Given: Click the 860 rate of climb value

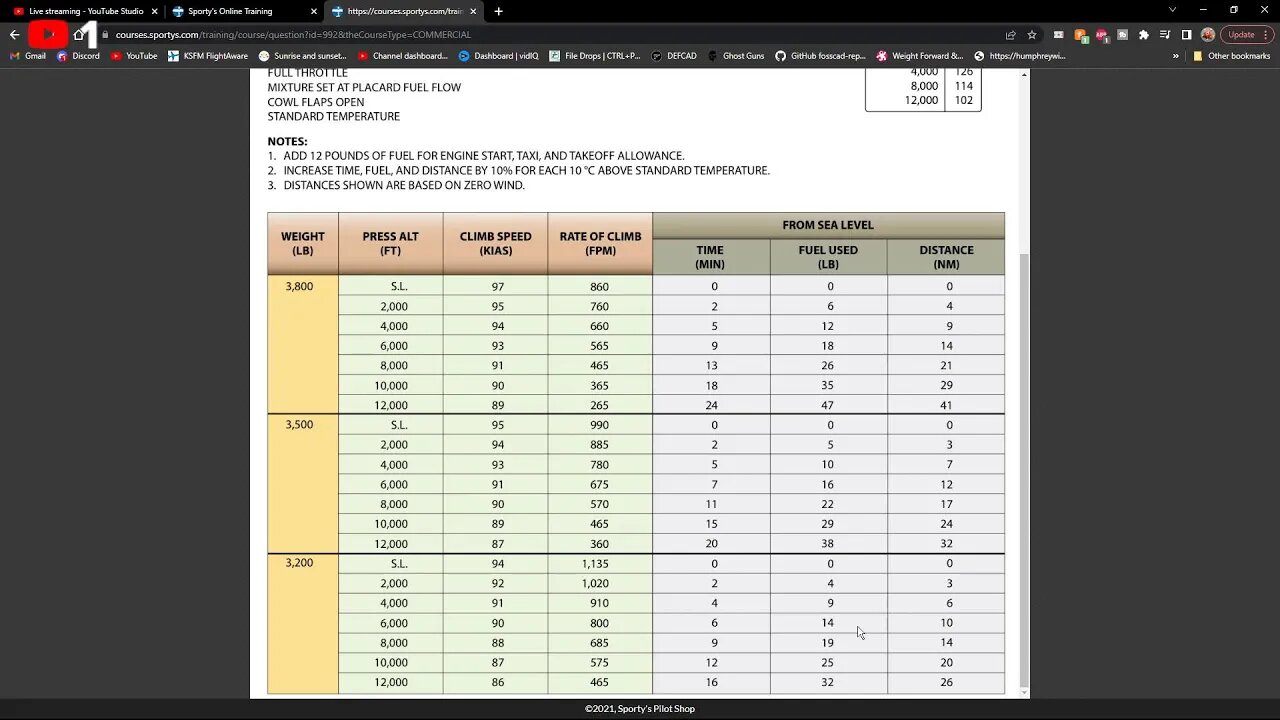Looking at the screenshot, I should [x=600, y=286].
